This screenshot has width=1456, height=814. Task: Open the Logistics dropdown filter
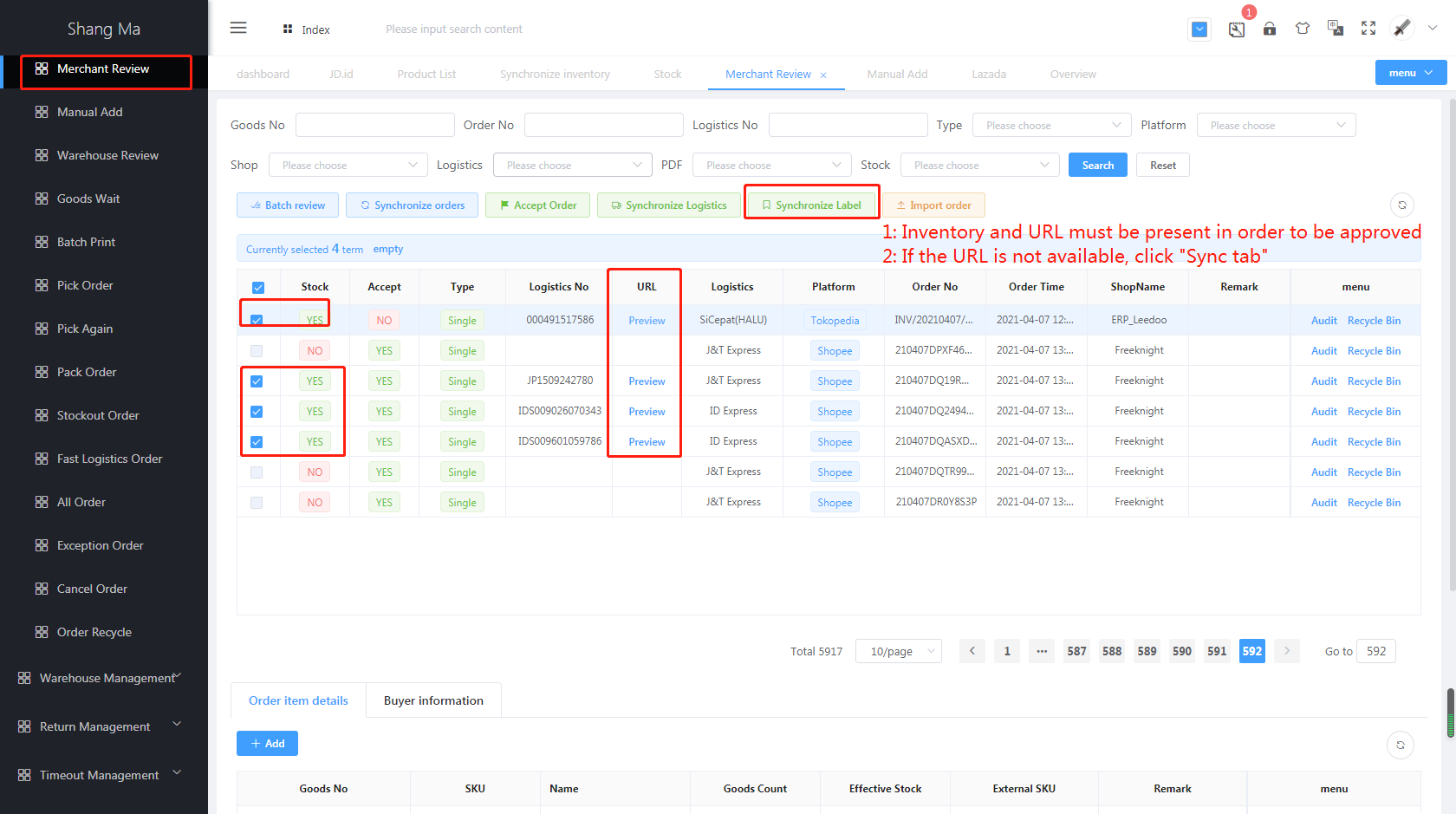click(x=572, y=165)
